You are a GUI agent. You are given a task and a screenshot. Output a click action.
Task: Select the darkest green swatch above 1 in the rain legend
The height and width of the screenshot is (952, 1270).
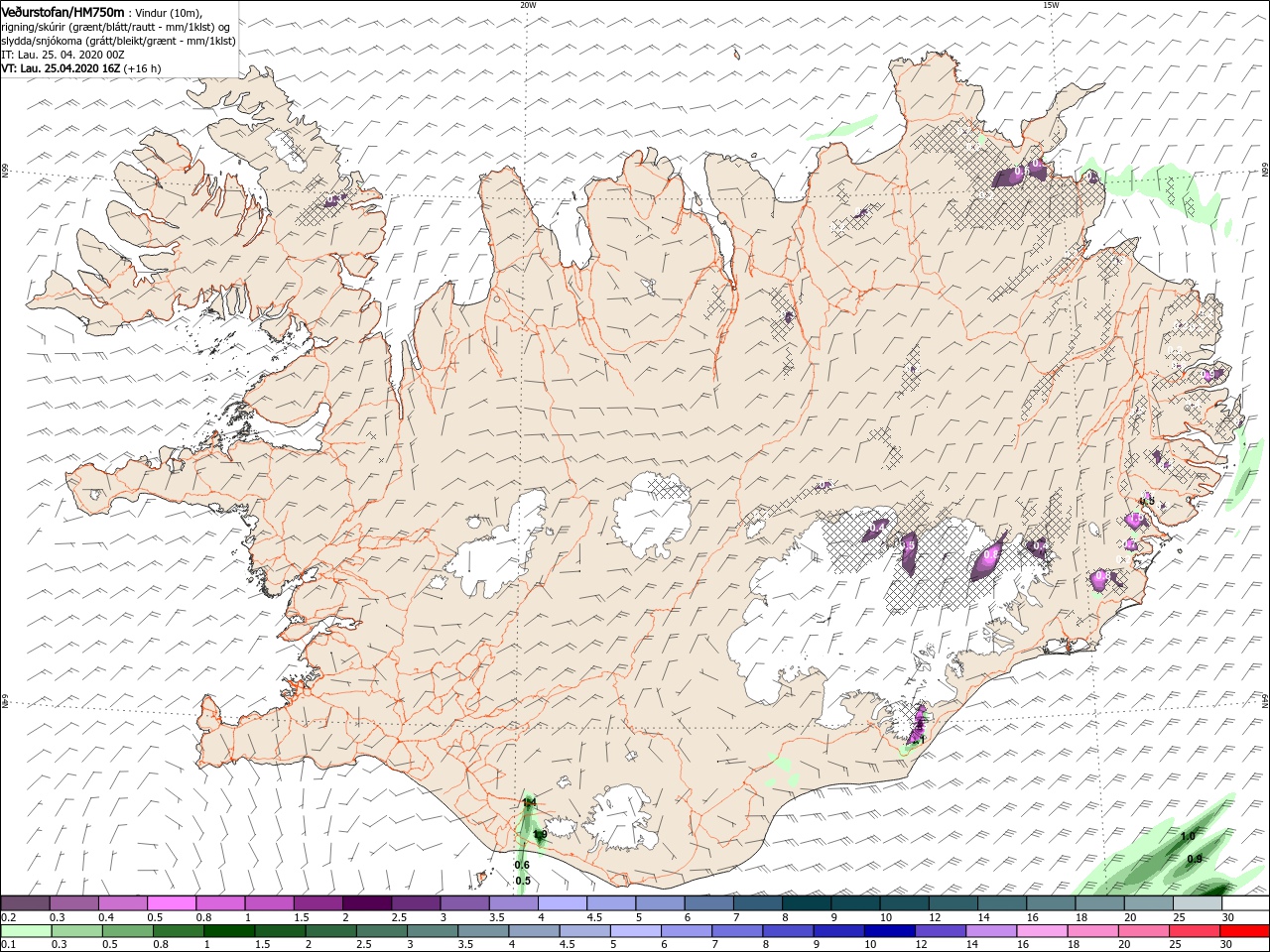click(228, 931)
